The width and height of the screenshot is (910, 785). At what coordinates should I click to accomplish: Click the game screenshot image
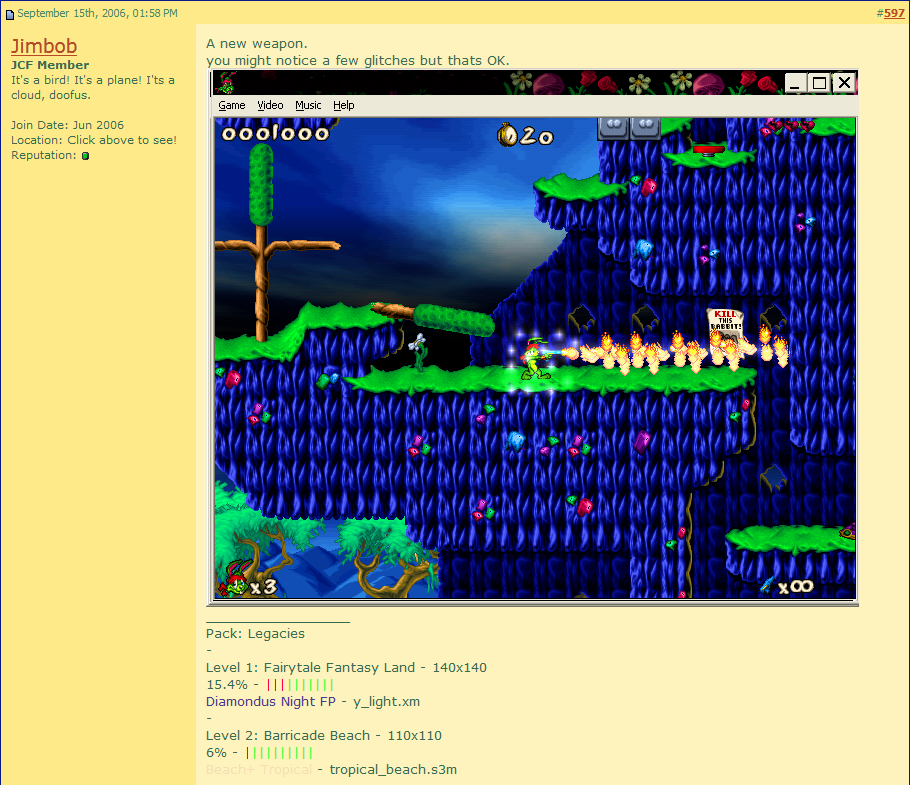coord(533,338)
